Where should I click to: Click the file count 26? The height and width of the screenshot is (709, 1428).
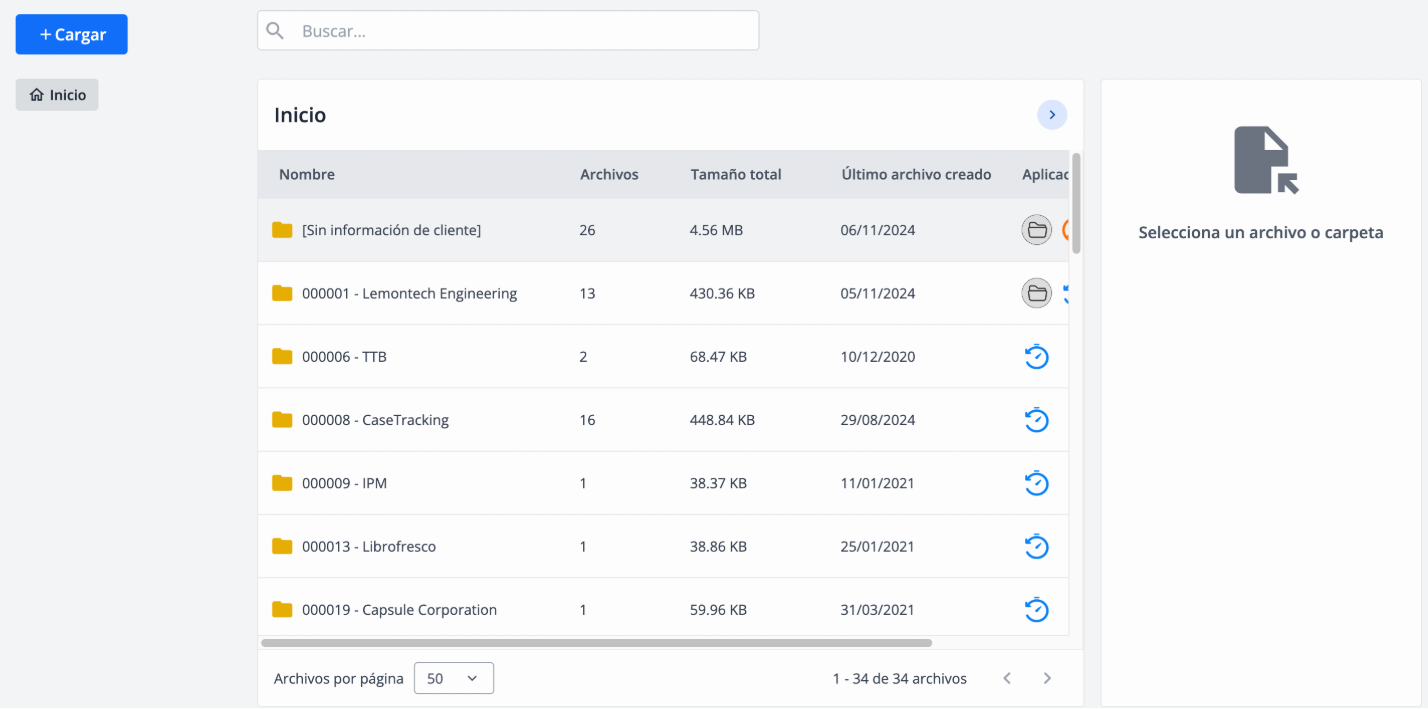587,230
